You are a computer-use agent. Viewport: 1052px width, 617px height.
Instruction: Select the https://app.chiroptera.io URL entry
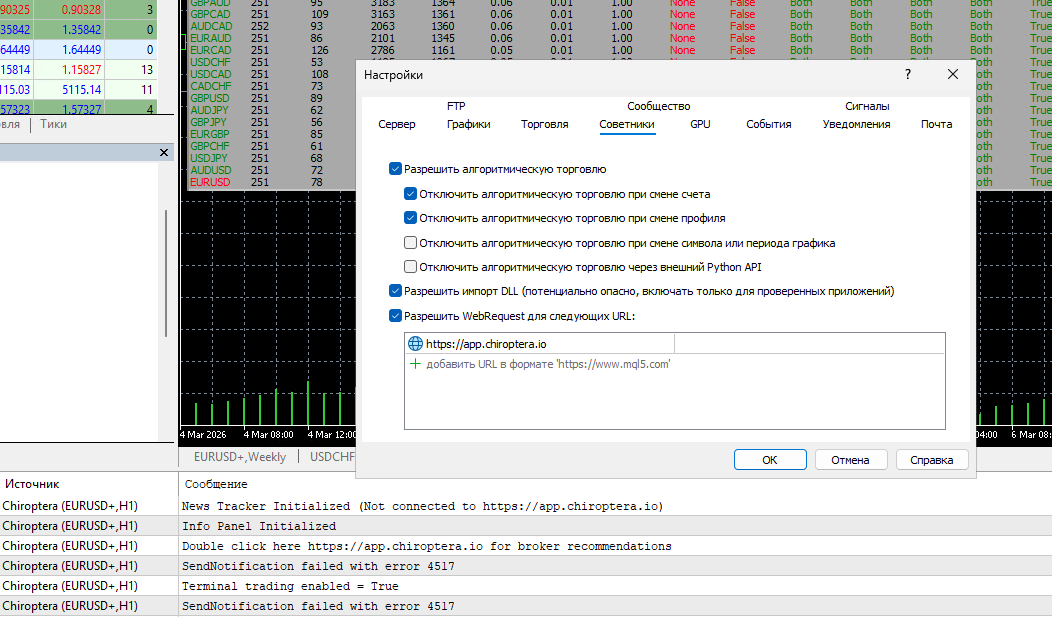click(486, 344)
